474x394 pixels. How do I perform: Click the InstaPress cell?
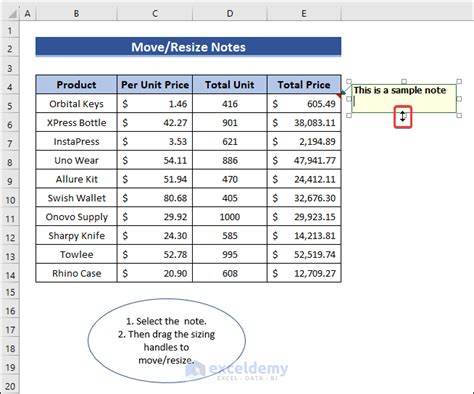tap(76, 141)
